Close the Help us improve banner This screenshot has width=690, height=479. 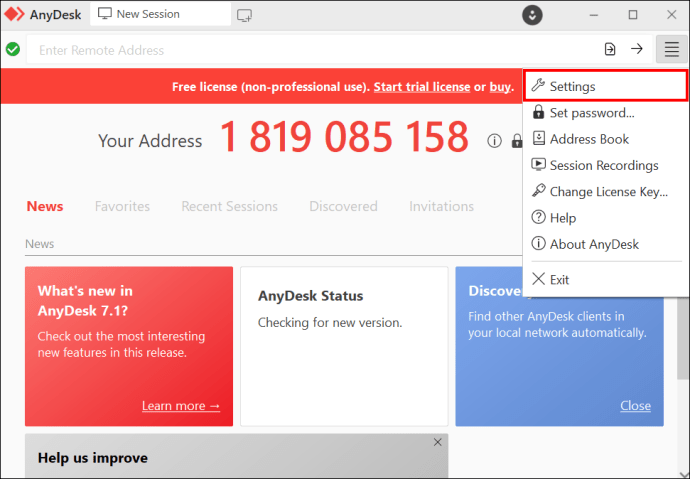[437, 442]
